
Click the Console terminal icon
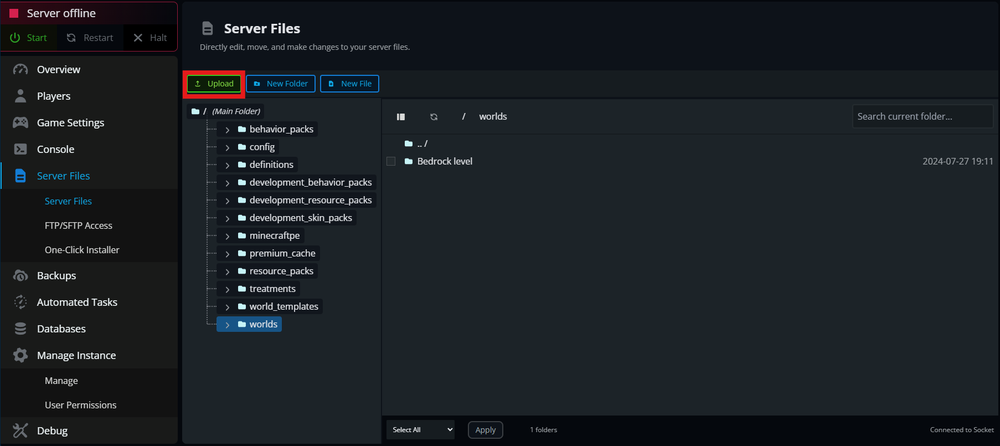[20, 149]
